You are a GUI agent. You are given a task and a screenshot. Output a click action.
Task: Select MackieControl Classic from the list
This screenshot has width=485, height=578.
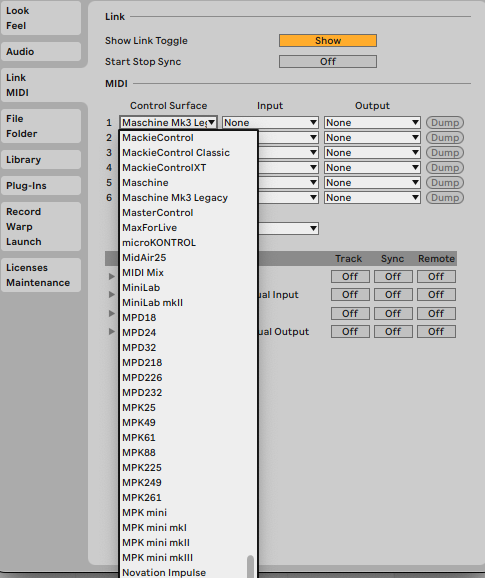point(188,153)
